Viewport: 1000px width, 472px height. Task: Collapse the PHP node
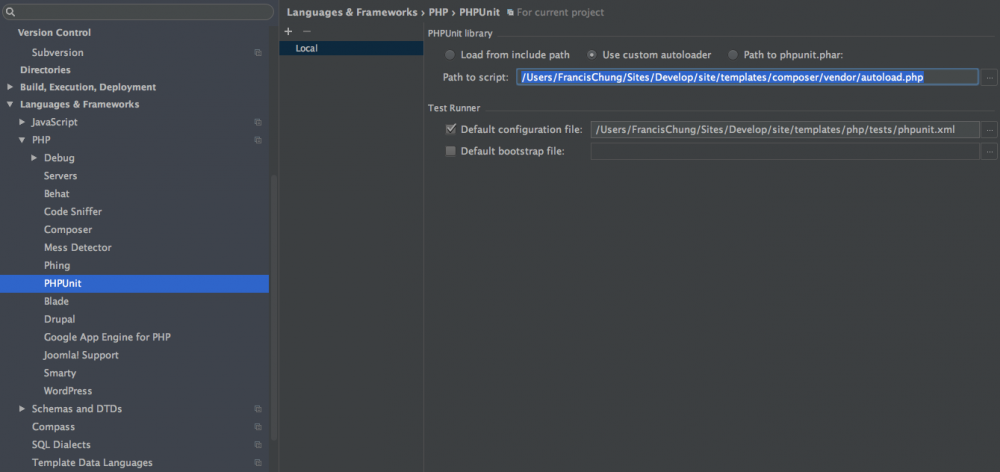point(22,140)
